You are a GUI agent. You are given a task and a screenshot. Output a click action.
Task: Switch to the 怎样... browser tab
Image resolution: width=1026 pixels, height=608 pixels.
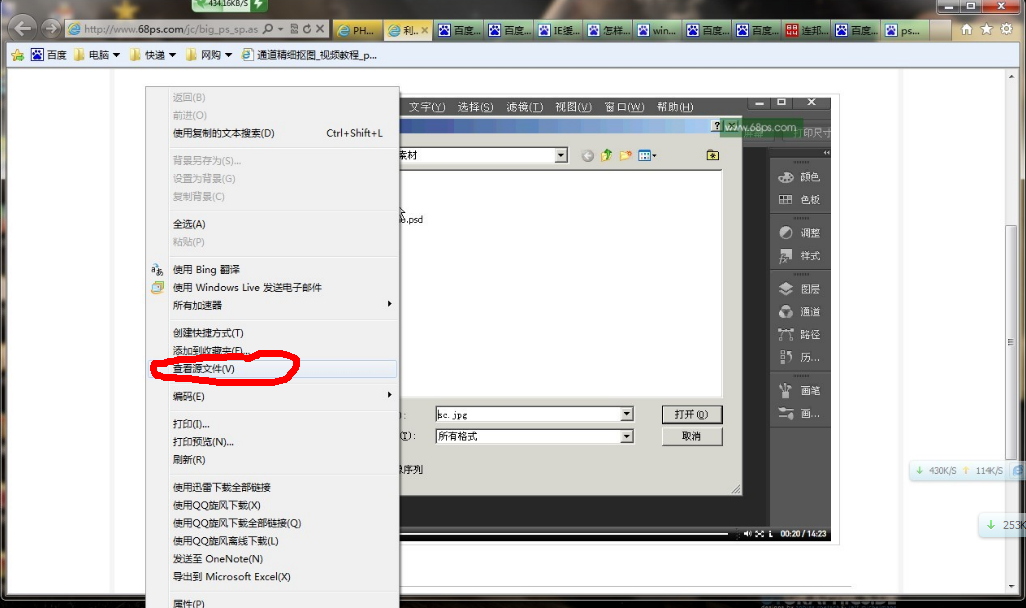point(609,30)
